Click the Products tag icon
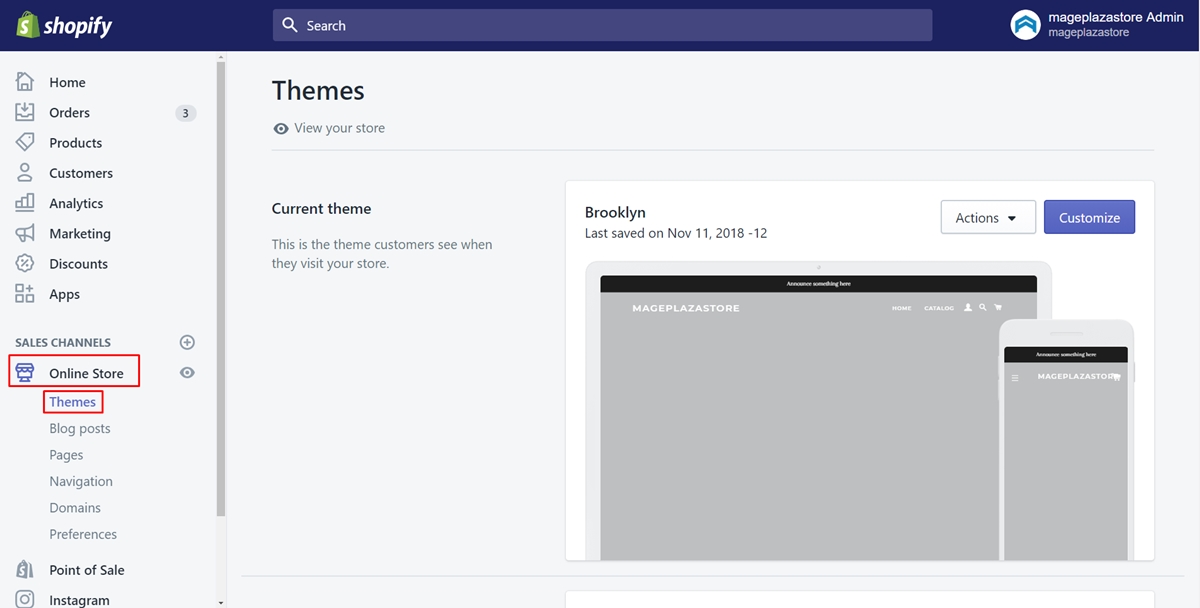1200x608 pixels. 25,142
